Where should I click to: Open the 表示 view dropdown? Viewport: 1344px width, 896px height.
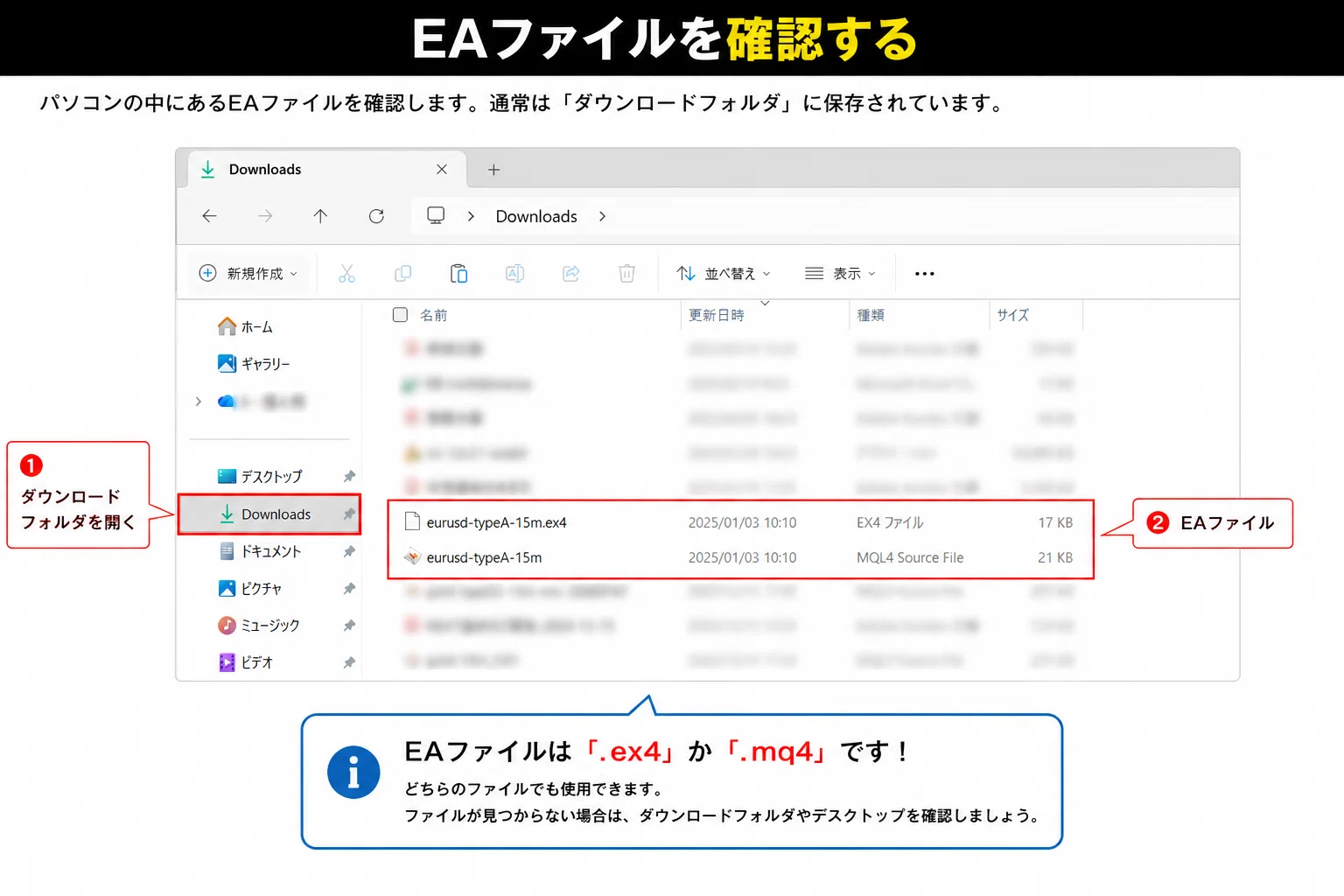(x=840, y=274)
